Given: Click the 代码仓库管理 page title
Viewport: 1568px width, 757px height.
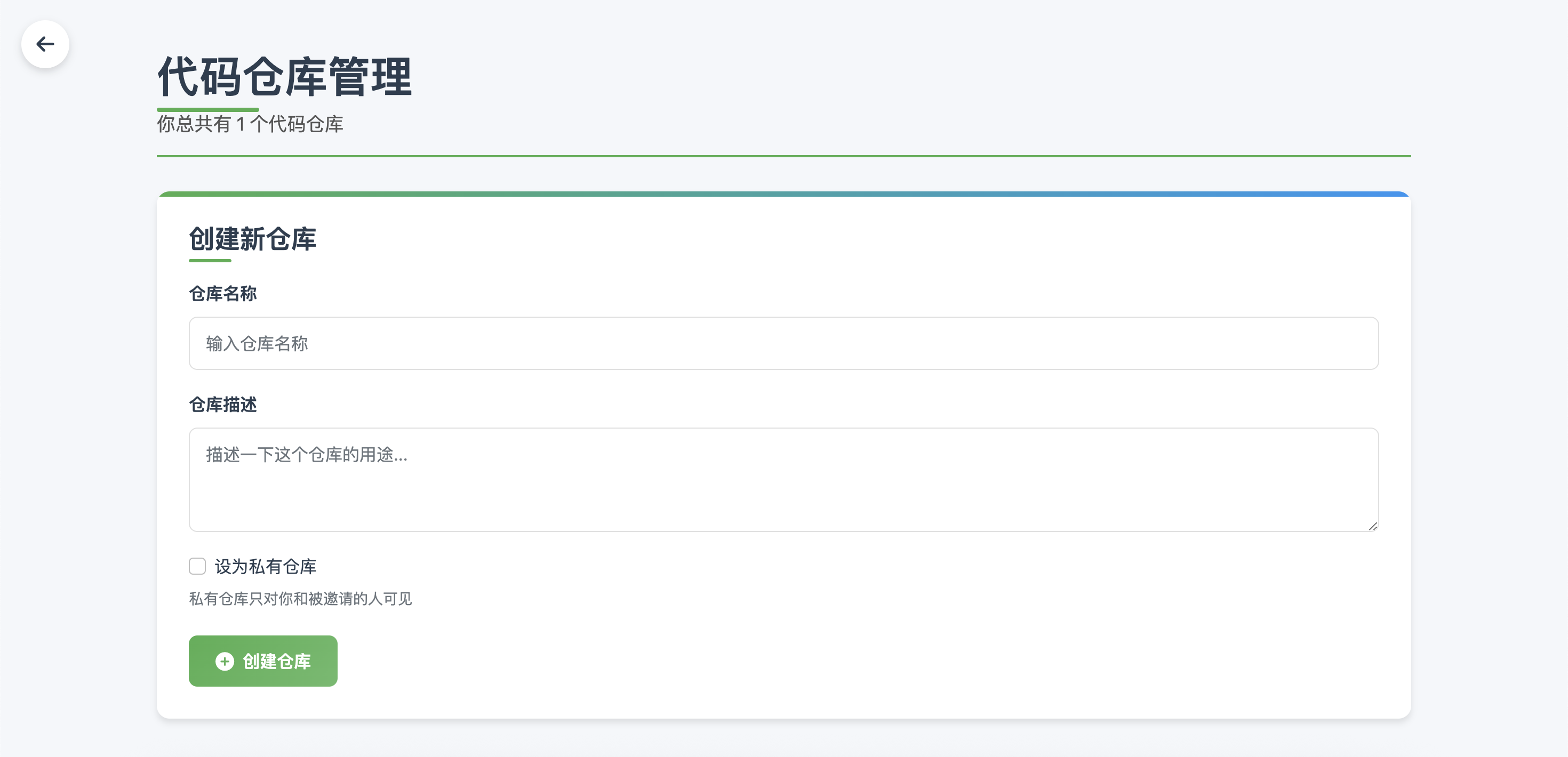Looking at the screenshot, I should point(285,77).
